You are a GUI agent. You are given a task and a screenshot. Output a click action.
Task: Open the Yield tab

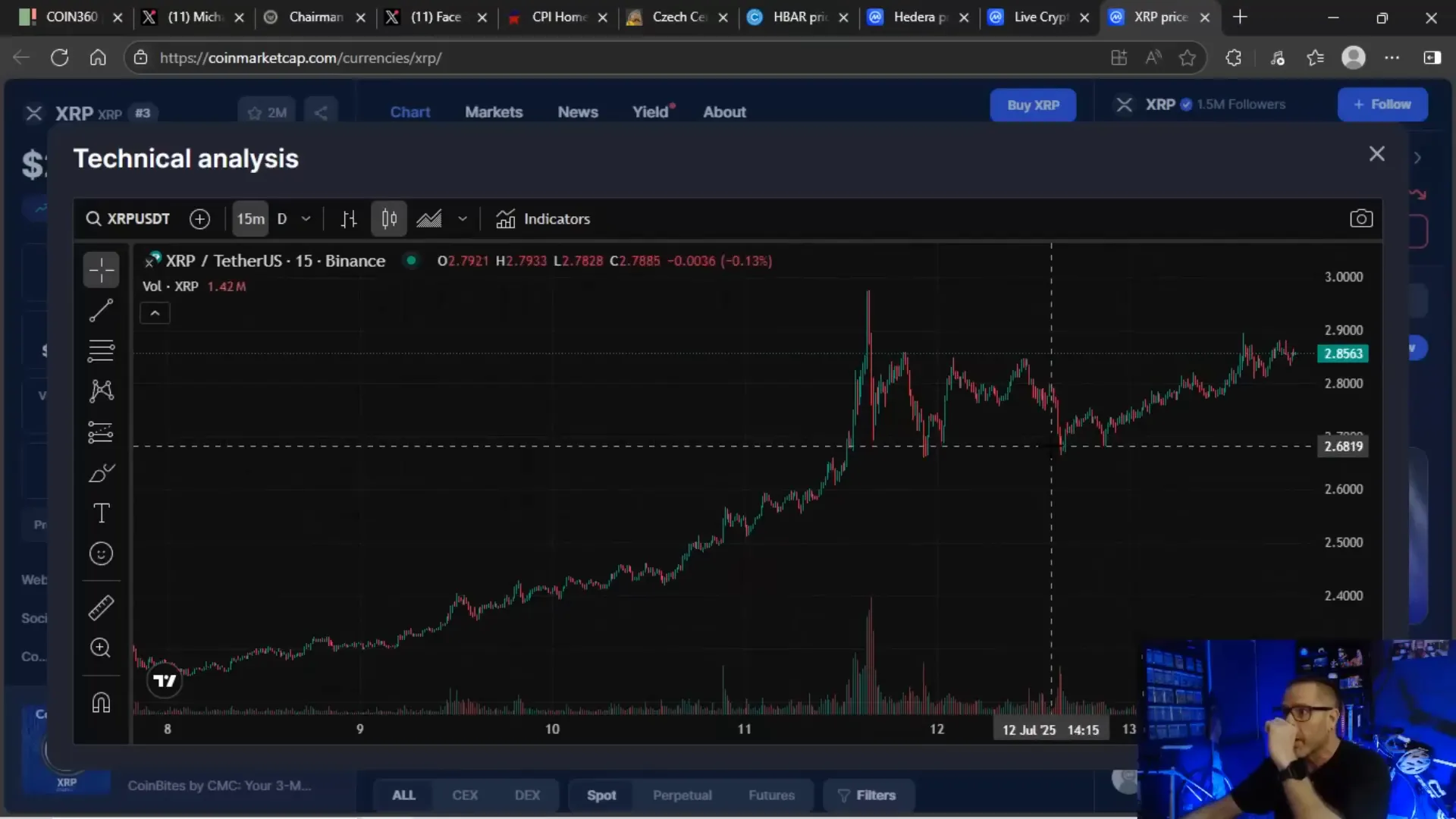point(652,112)
